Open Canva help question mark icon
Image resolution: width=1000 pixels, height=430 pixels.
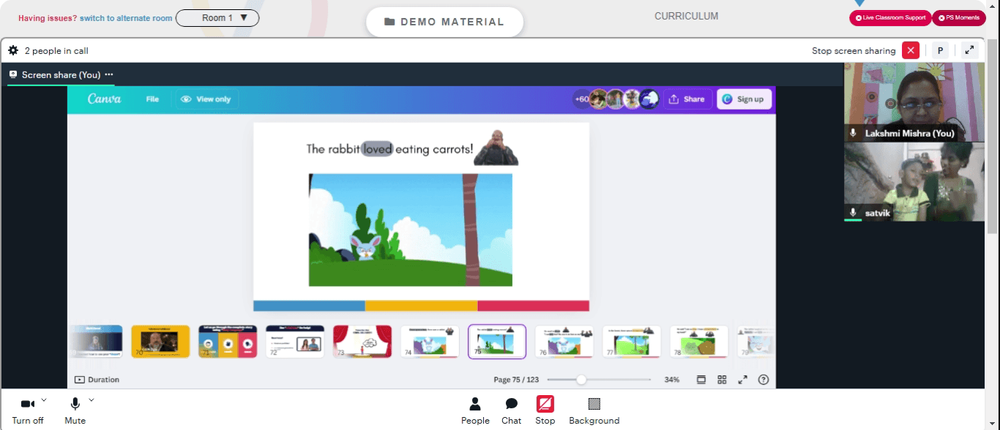tap(763, 380)
